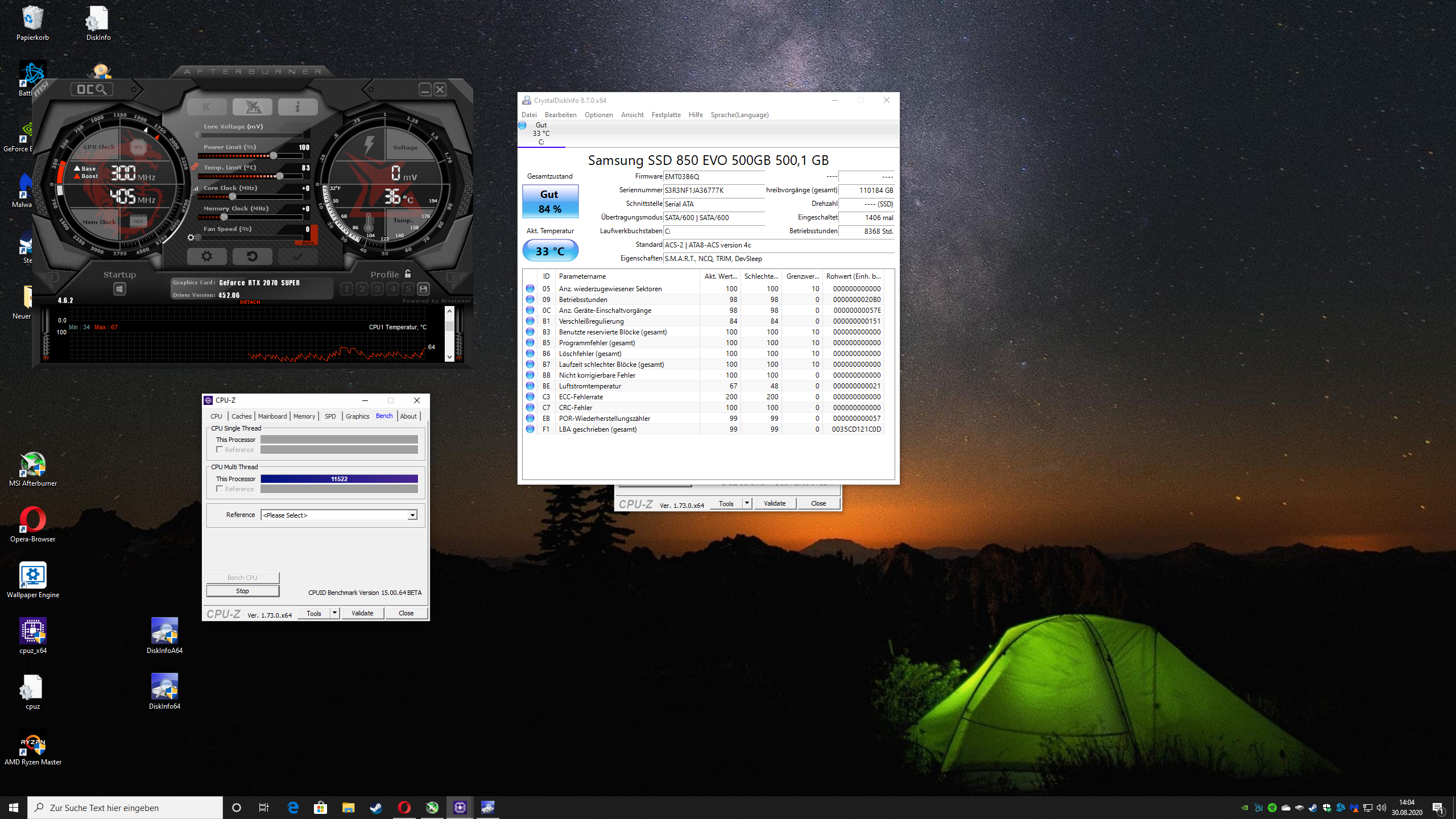The image size is (1456, 819).
Task: Open the OC Scanner button
Action: (92, 89)
